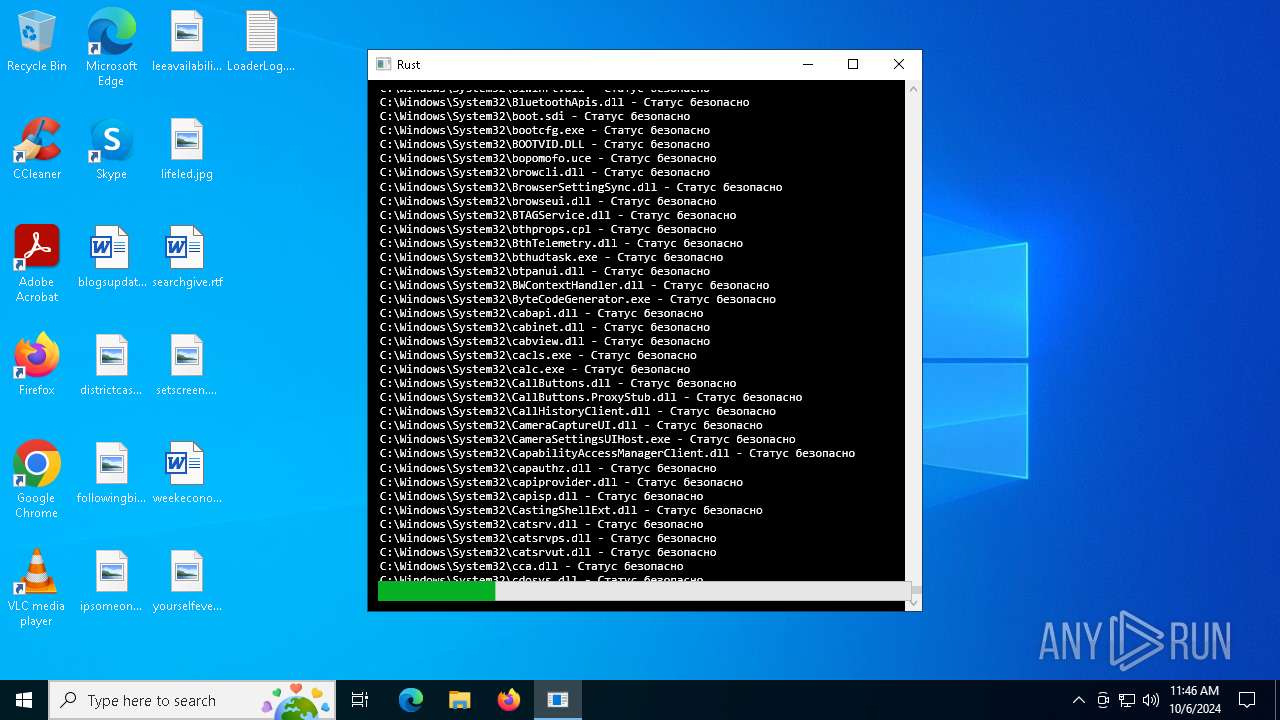The image size is (1280, 720).
Task: Select the followingbi... image file
Action: [x=111, y=474]
